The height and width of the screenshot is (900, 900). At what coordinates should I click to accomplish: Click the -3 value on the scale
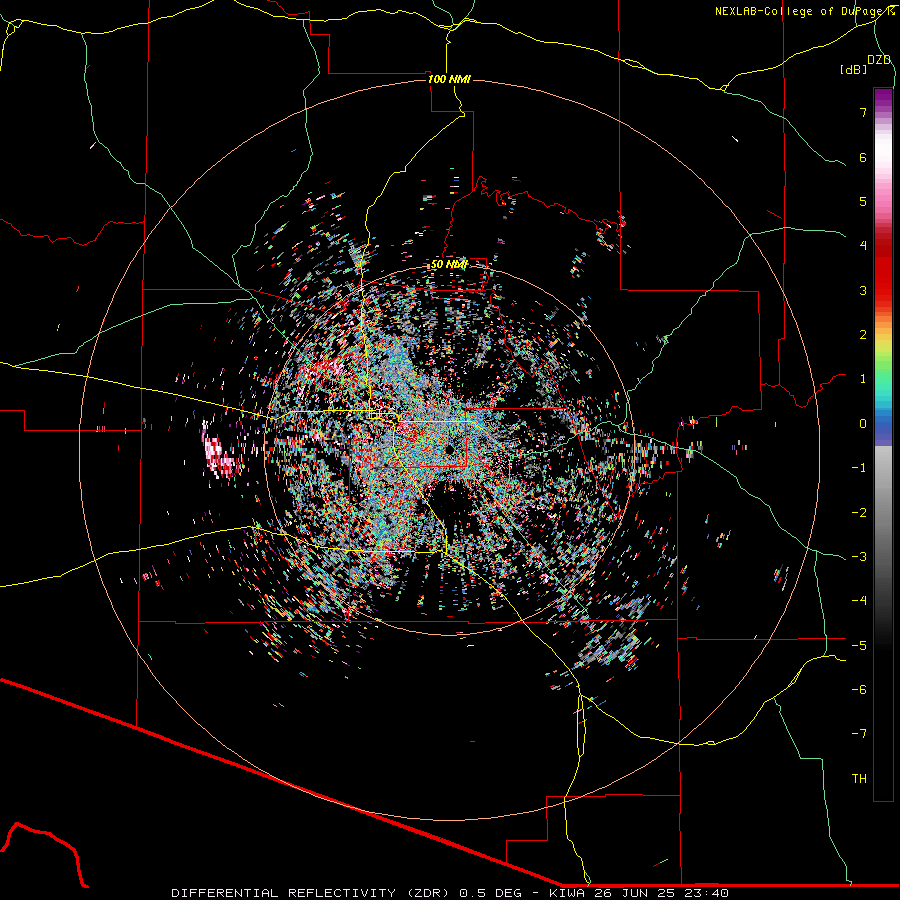[859, 557]
